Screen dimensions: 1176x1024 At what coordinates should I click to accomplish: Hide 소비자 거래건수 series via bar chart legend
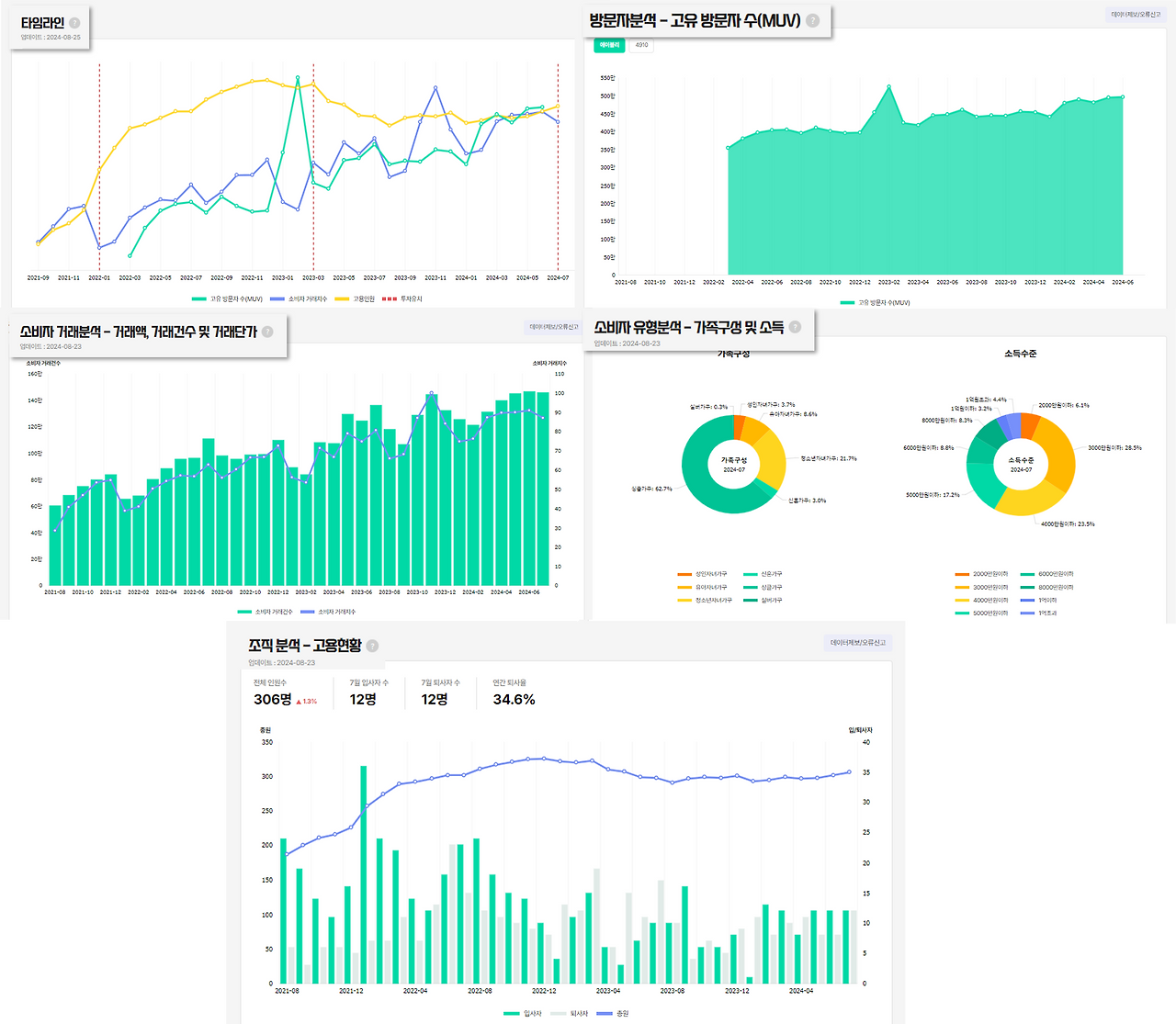point(265,612)
